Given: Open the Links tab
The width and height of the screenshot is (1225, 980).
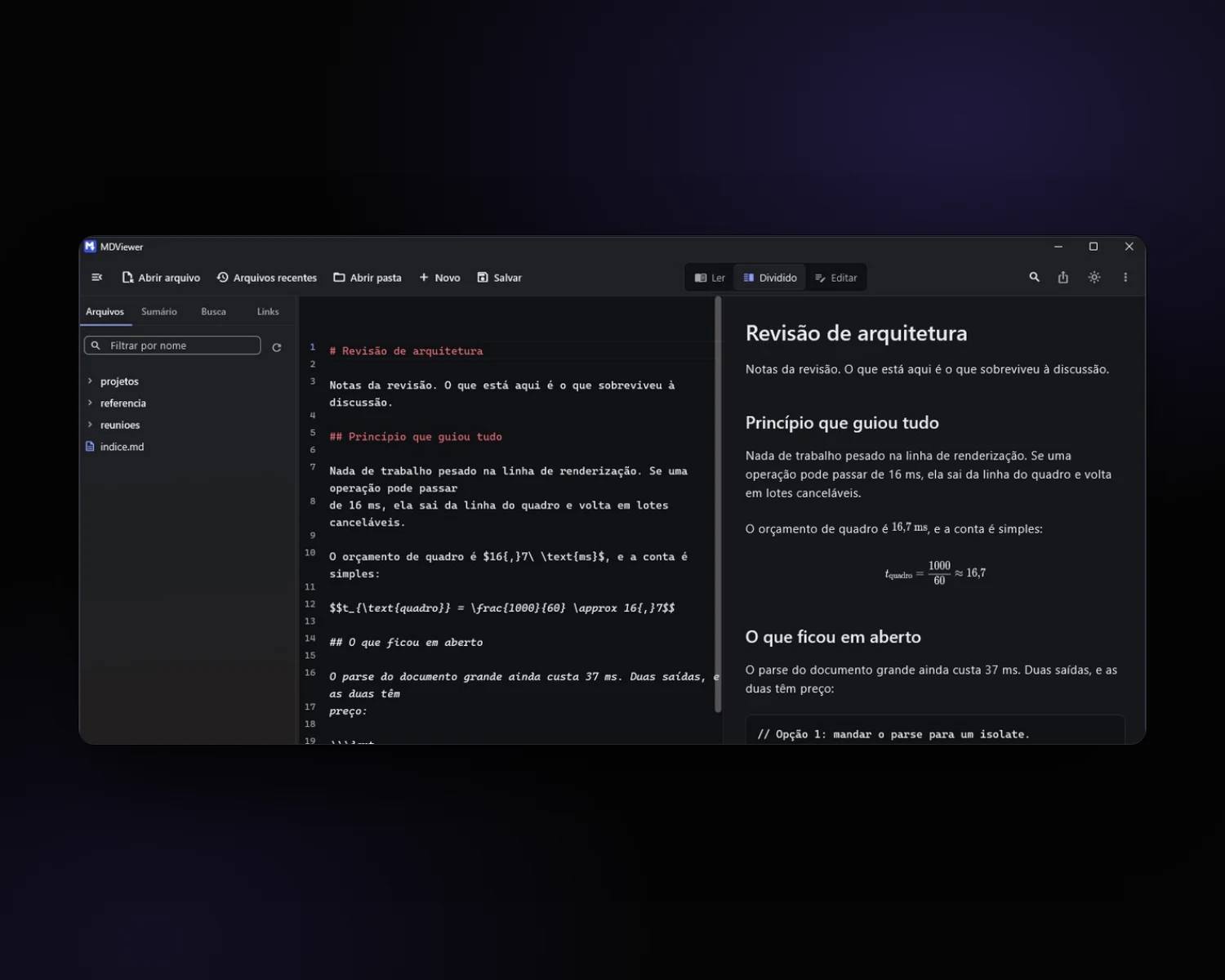Looking at the screenshot, I should click(x=268, y=312).
